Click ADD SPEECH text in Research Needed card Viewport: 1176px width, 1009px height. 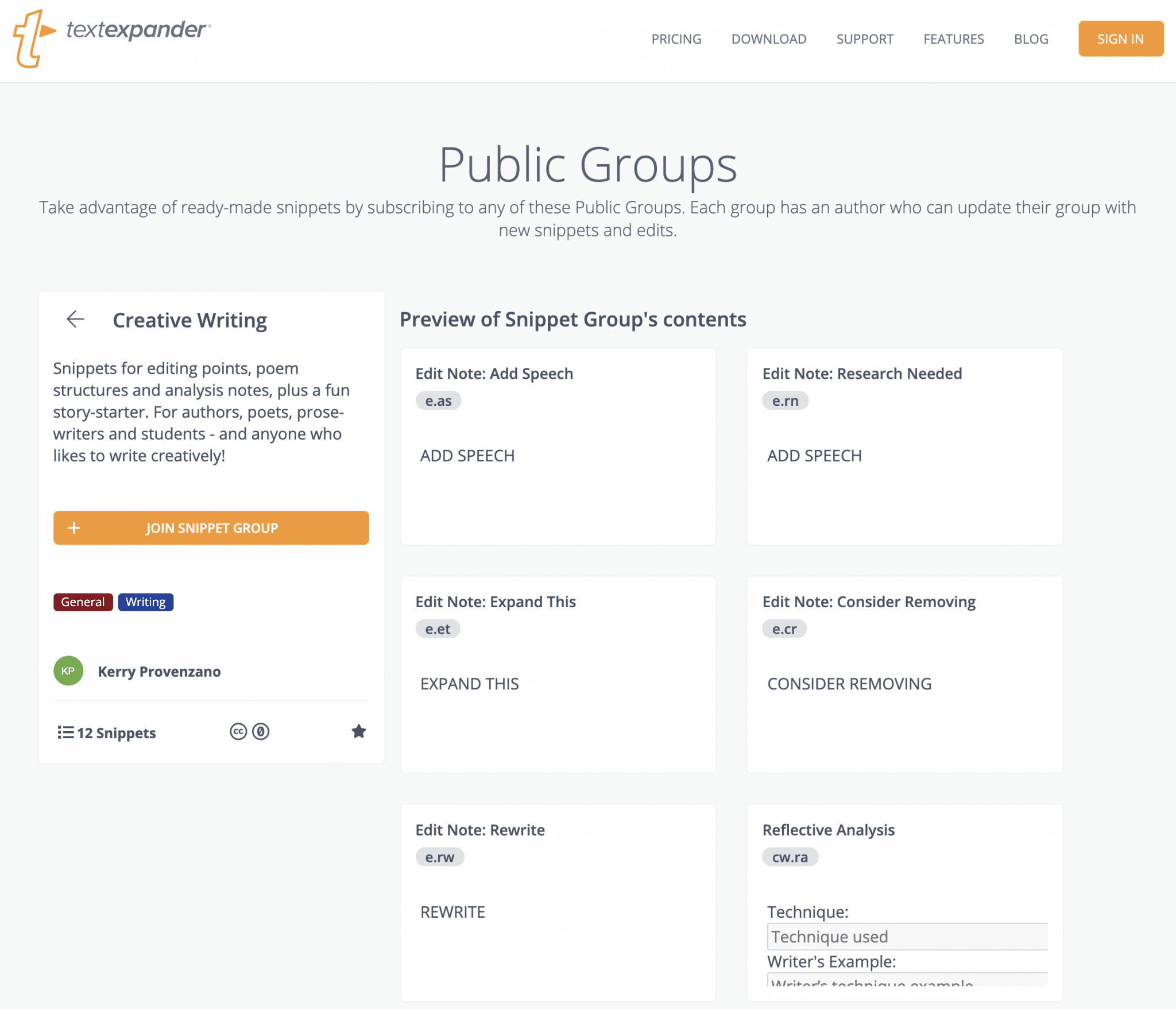tap(814, 456)
